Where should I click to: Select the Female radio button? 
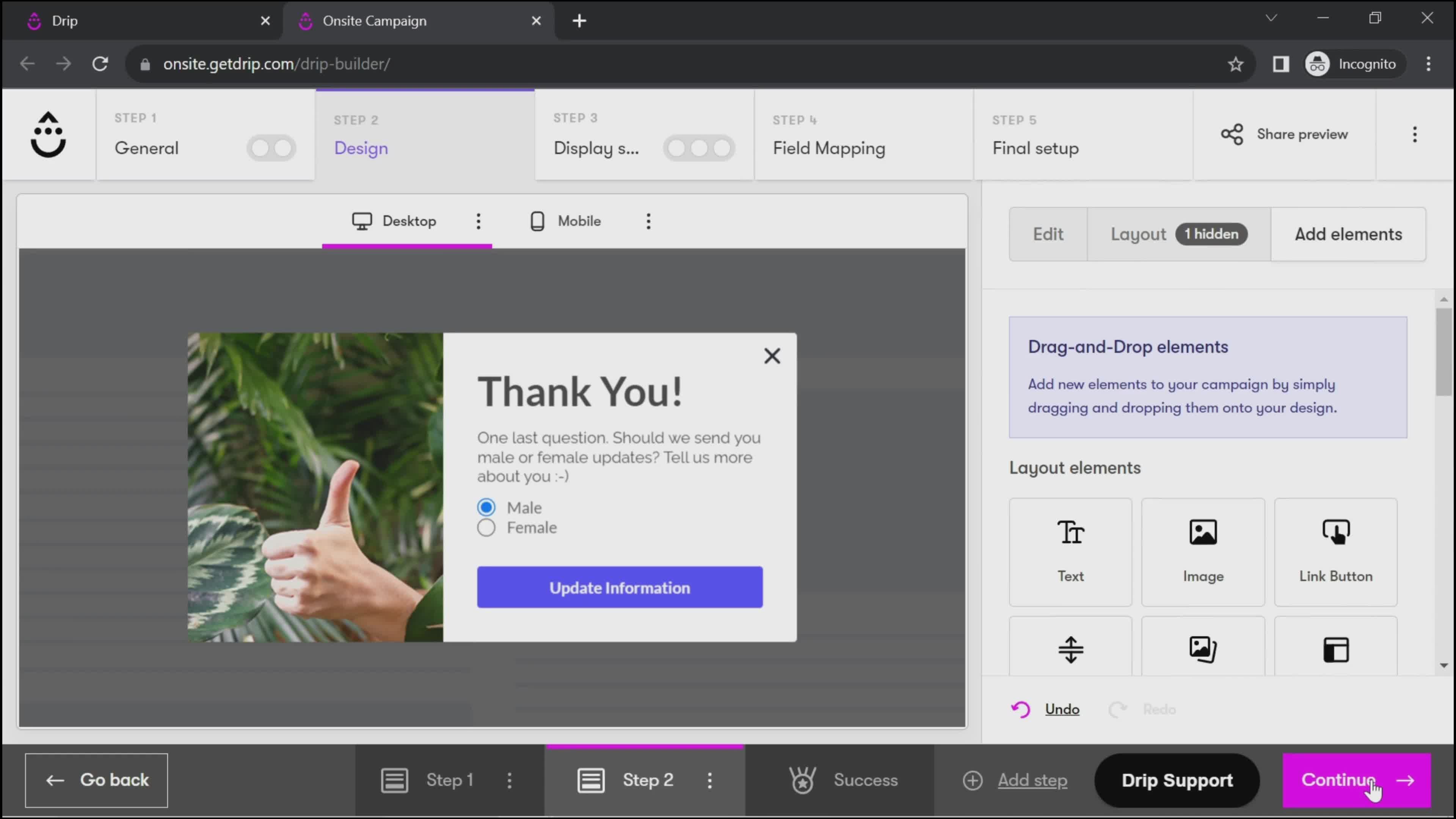[x=486, y=527]
